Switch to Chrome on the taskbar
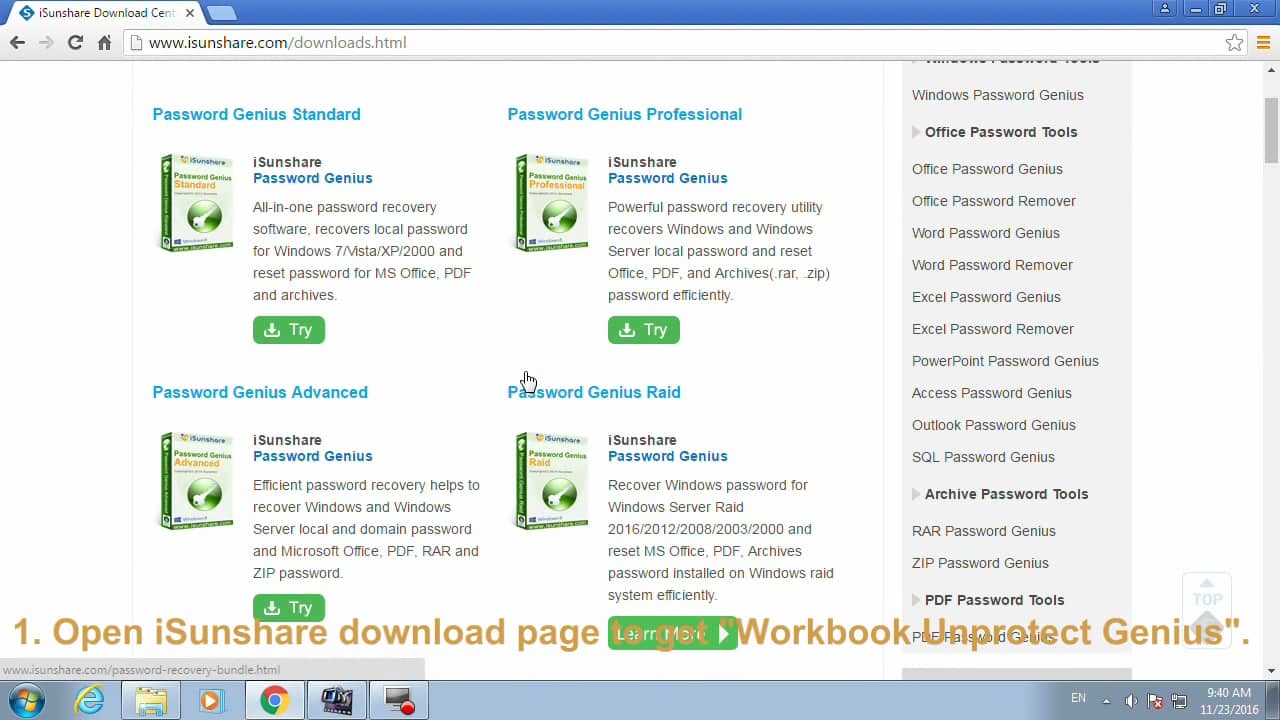The width and height of the screenshot is (1280, 720). [x=274, y=700]
